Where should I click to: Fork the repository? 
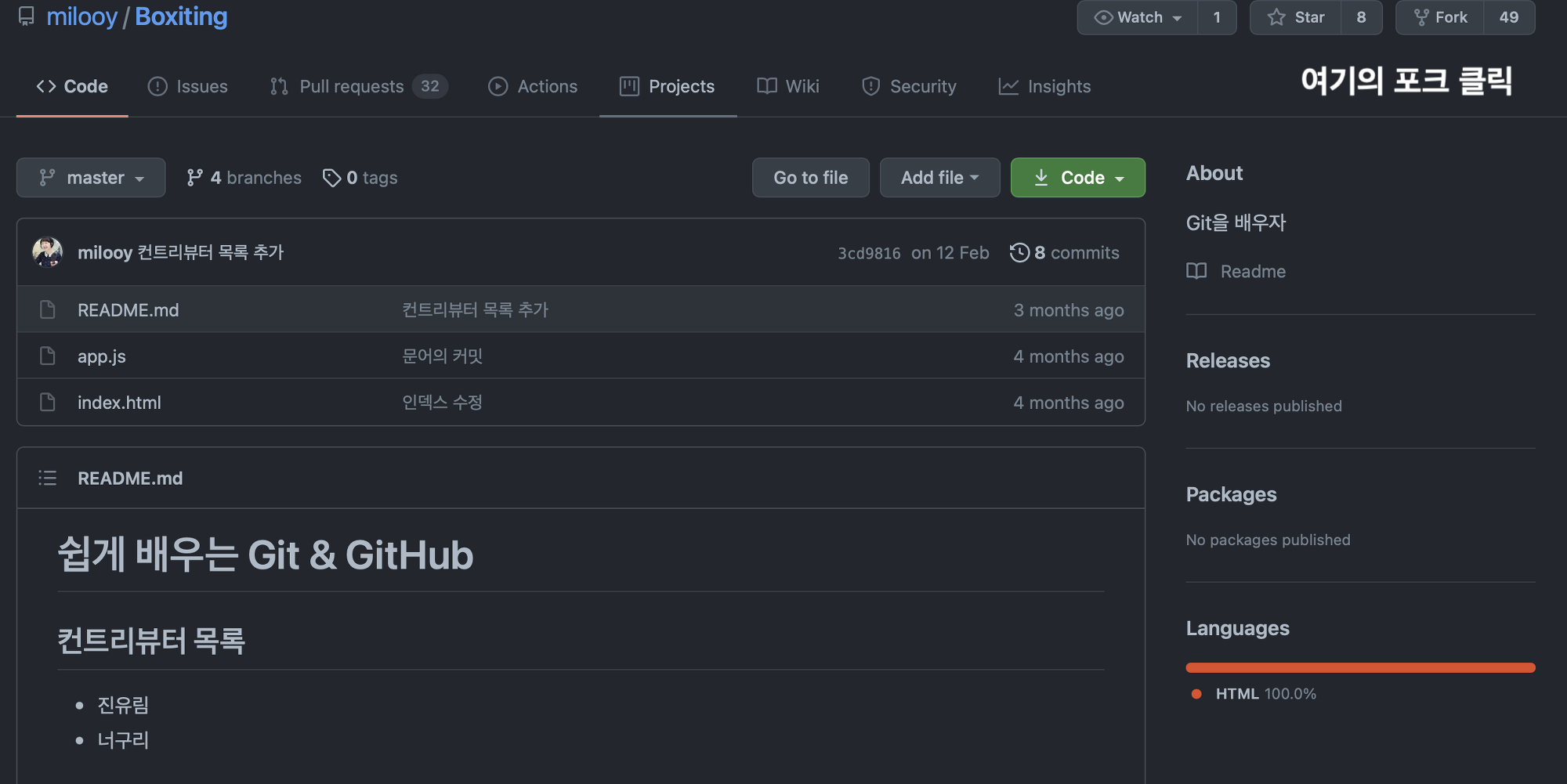pyautogui.click(x=1440, y=17)
